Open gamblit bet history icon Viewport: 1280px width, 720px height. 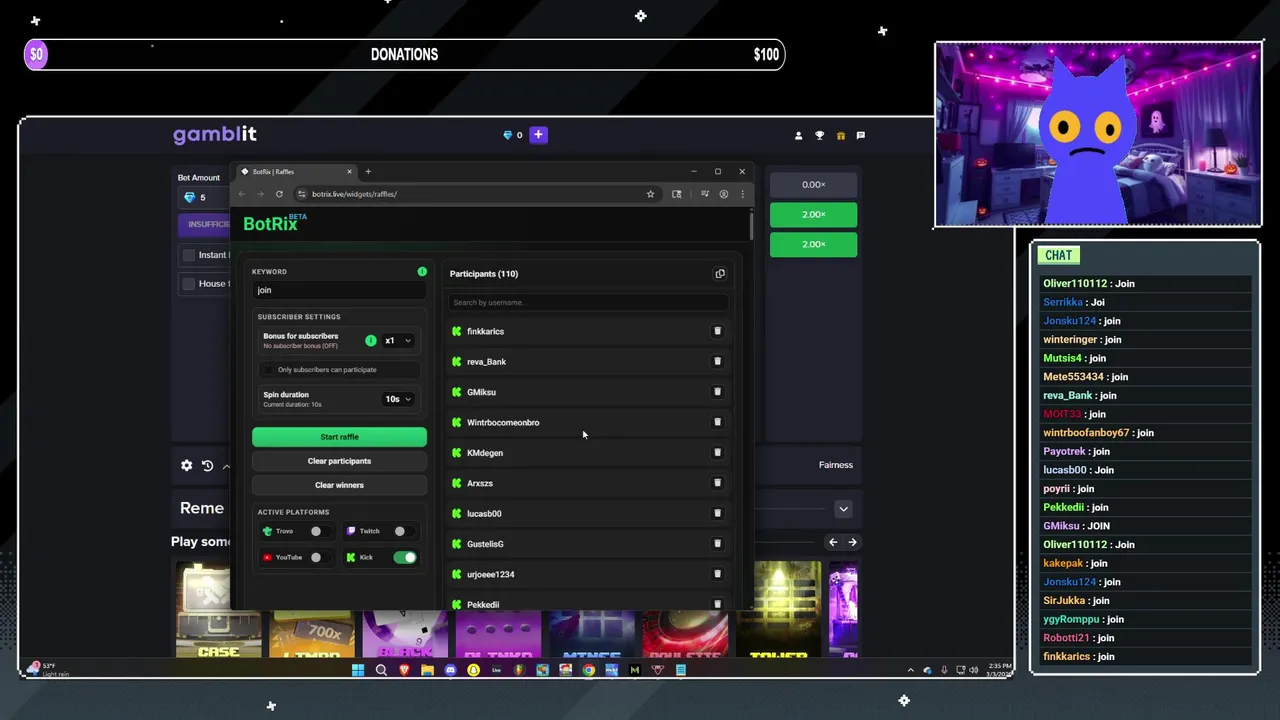(x=207, y=465)
